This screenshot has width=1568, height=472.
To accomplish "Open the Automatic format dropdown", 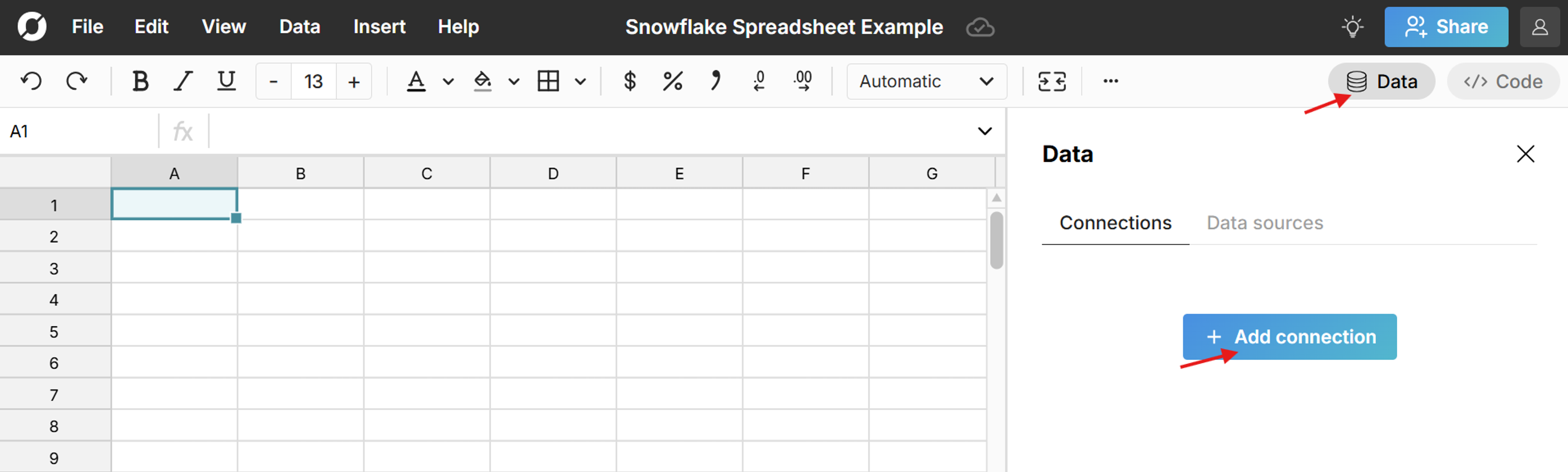I will [x=925, y=81].
